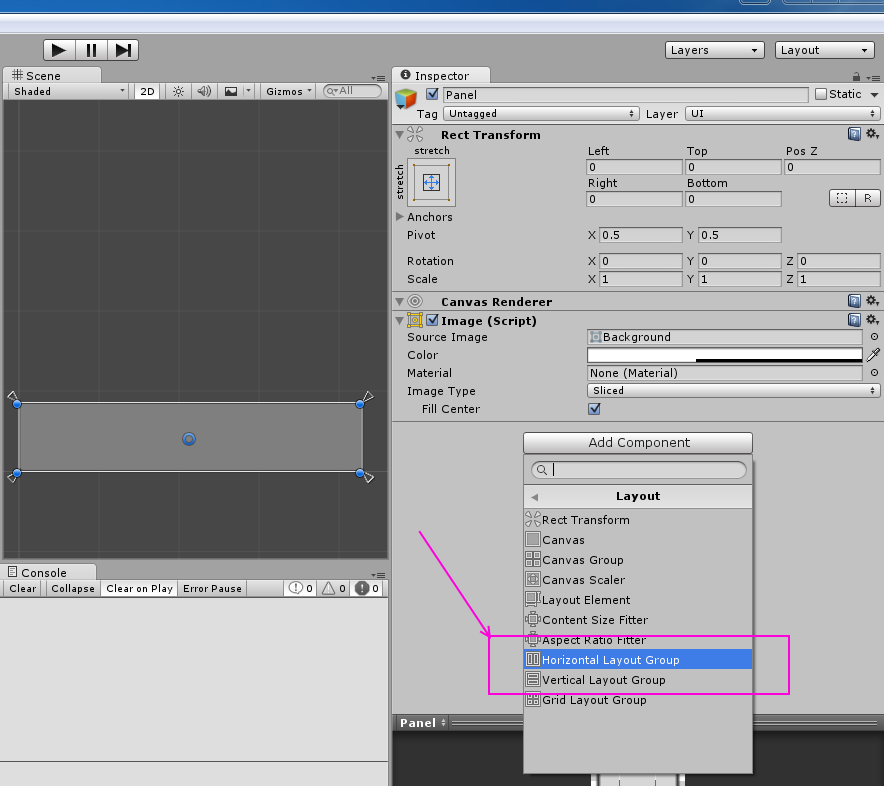Pause the game with the pause button
The image size is (884, 786).
tap(91, 50)
